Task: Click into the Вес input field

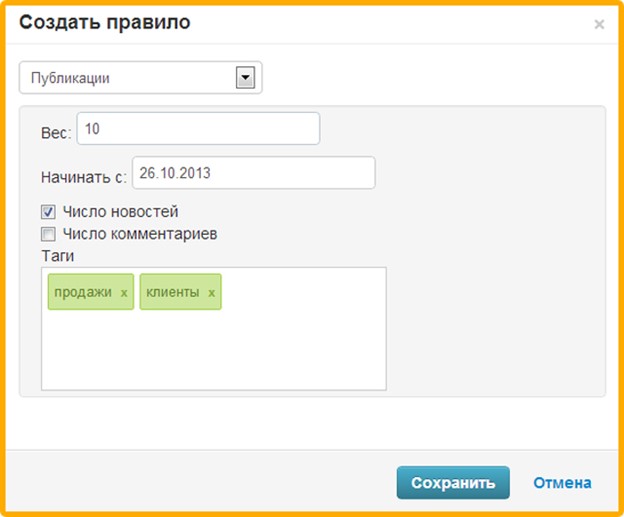Action: (198, 129)
